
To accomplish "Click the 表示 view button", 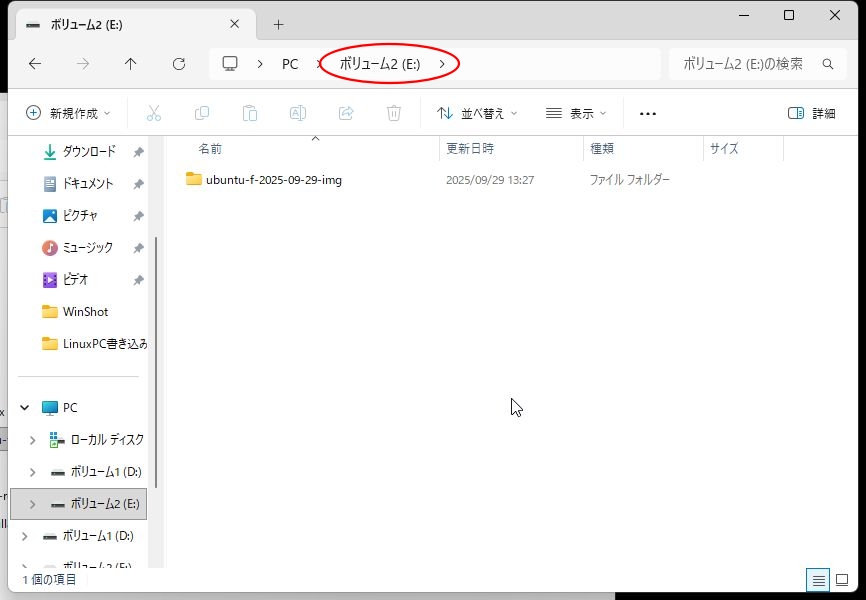I will (x=576, y=113).
